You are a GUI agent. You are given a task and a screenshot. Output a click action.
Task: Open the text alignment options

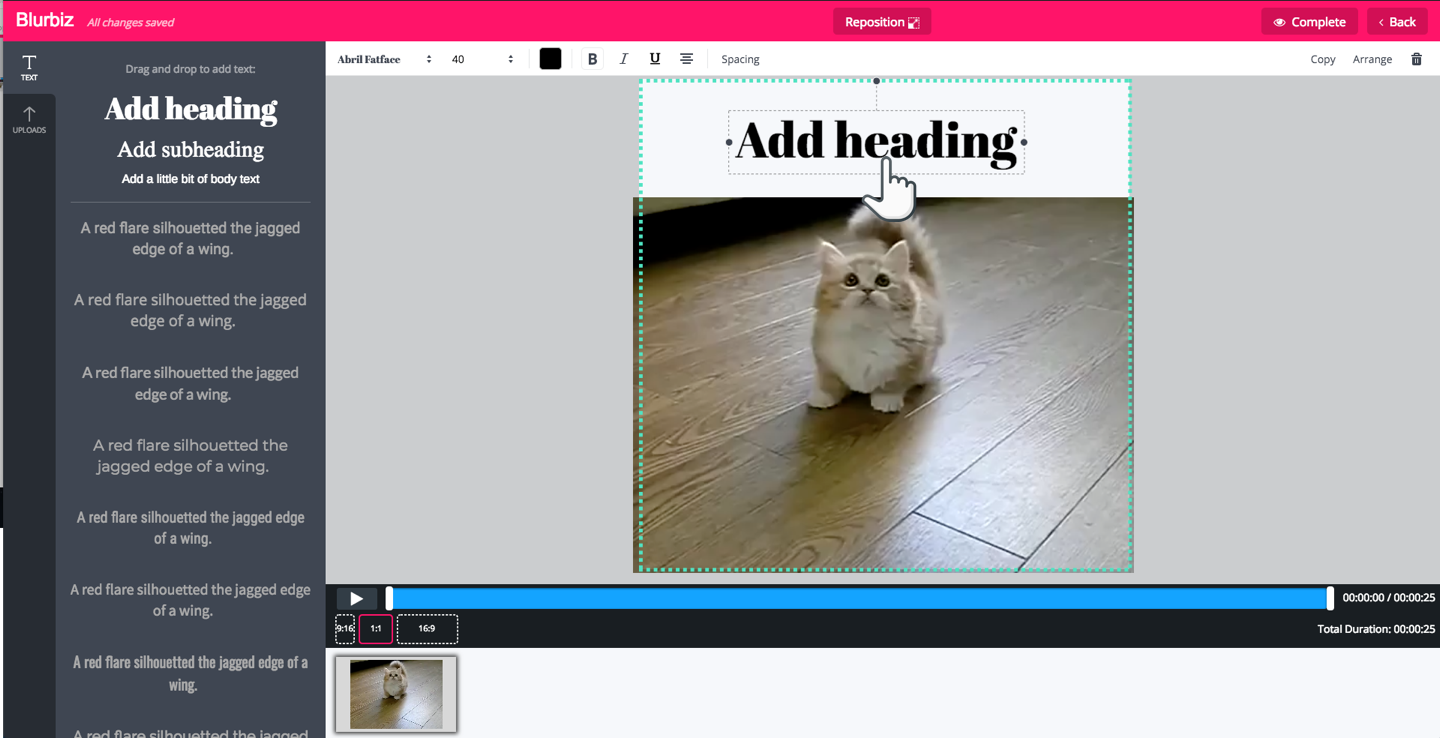(686, 59)
